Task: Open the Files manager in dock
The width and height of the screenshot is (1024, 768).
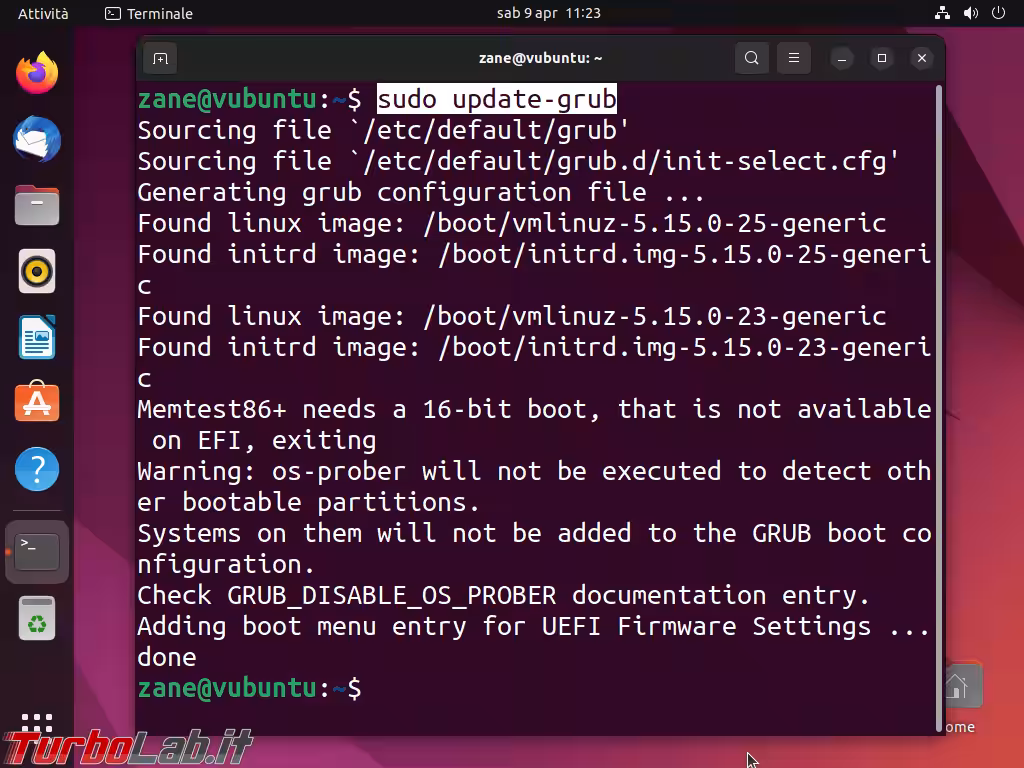Action: (x=37, y=205)
